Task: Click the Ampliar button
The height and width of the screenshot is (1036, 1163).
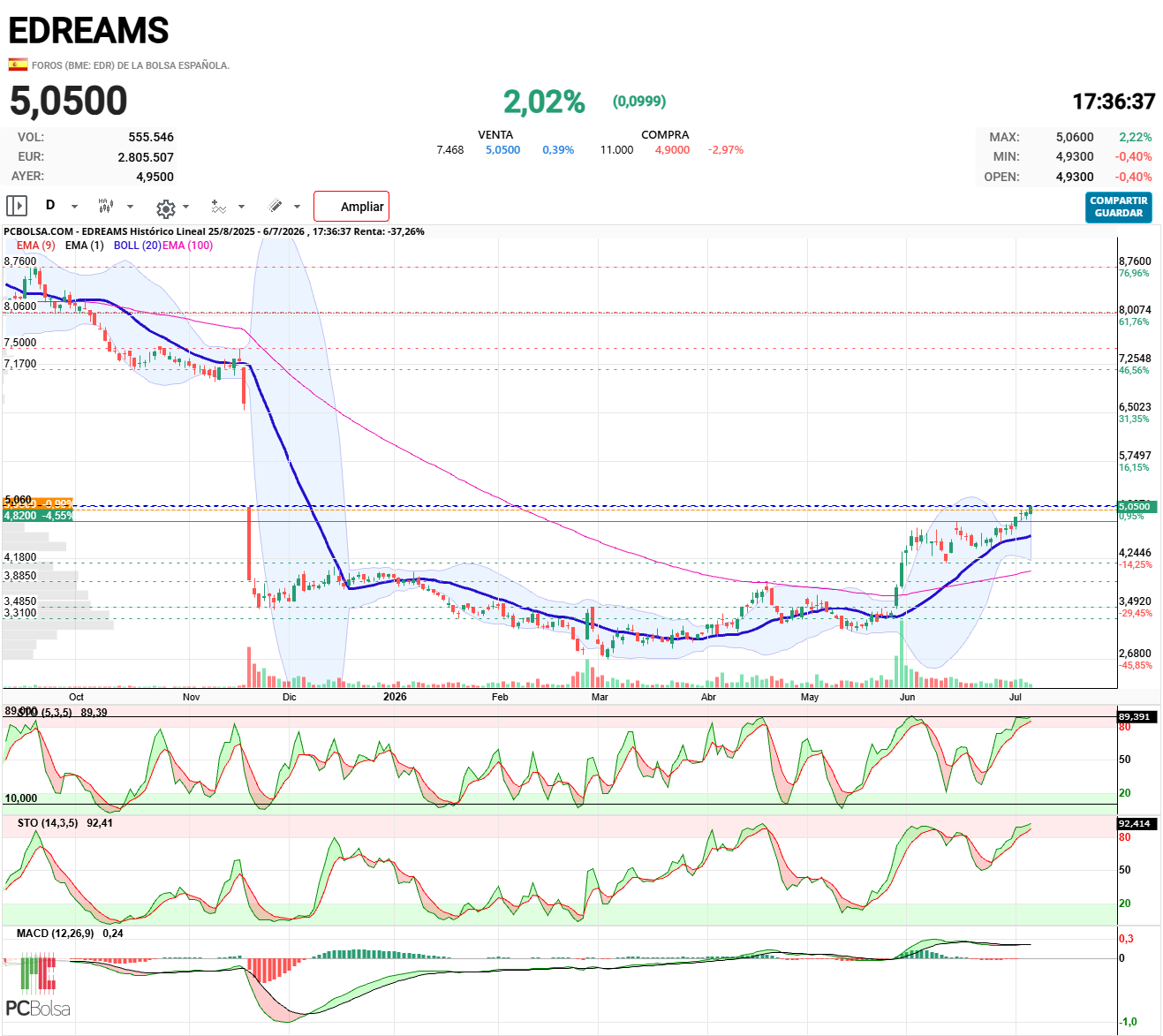Action: (x=351, y=207)
